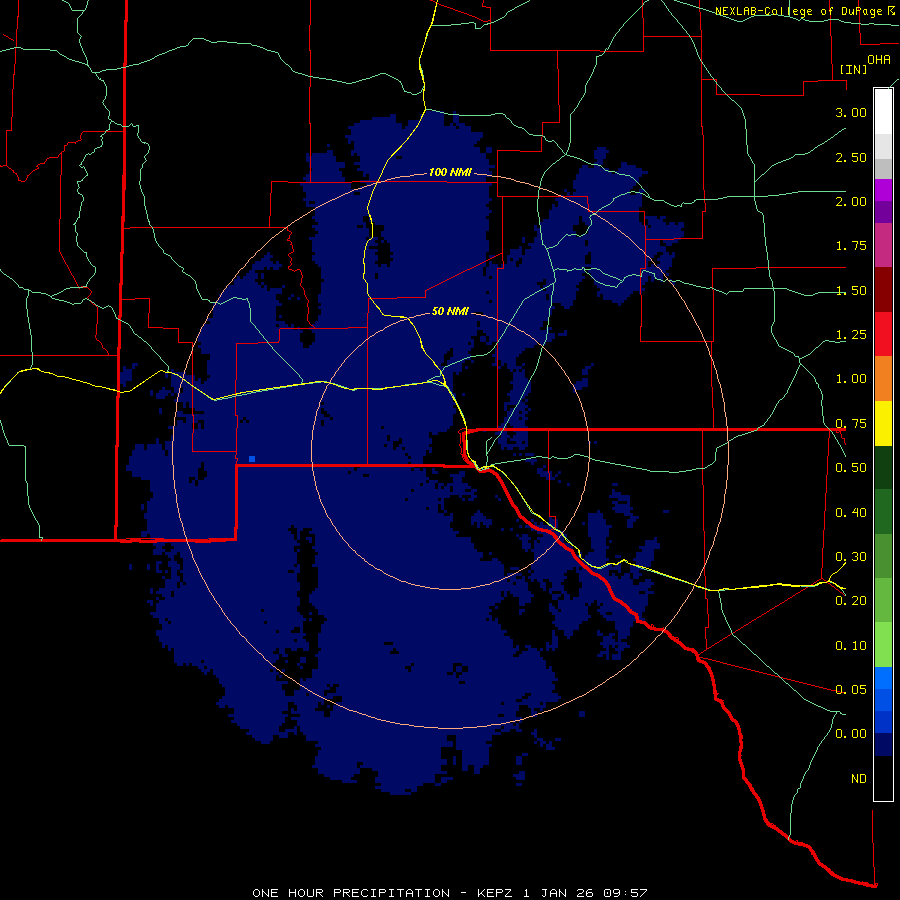Select the magenta legend color swatch

pyautogui.click(x=883, y=190)
